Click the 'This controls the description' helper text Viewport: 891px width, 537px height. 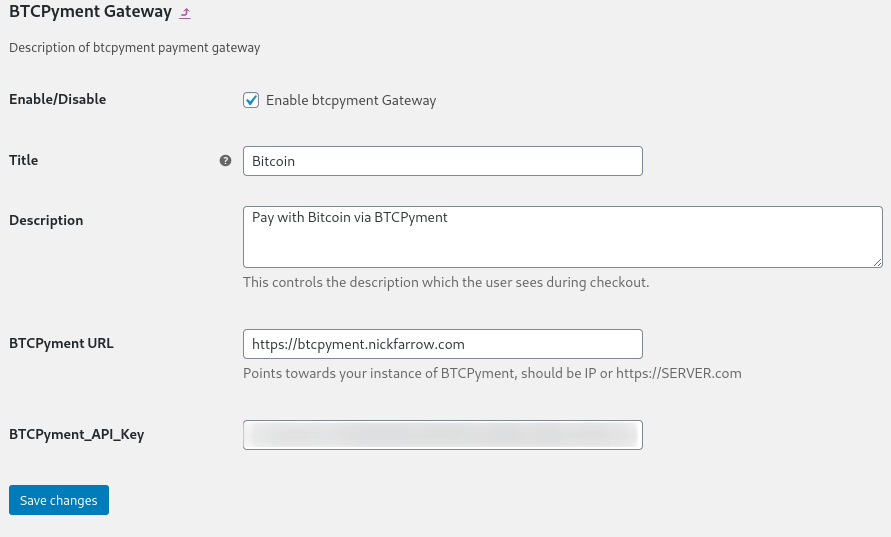click(x=446, y=282)
